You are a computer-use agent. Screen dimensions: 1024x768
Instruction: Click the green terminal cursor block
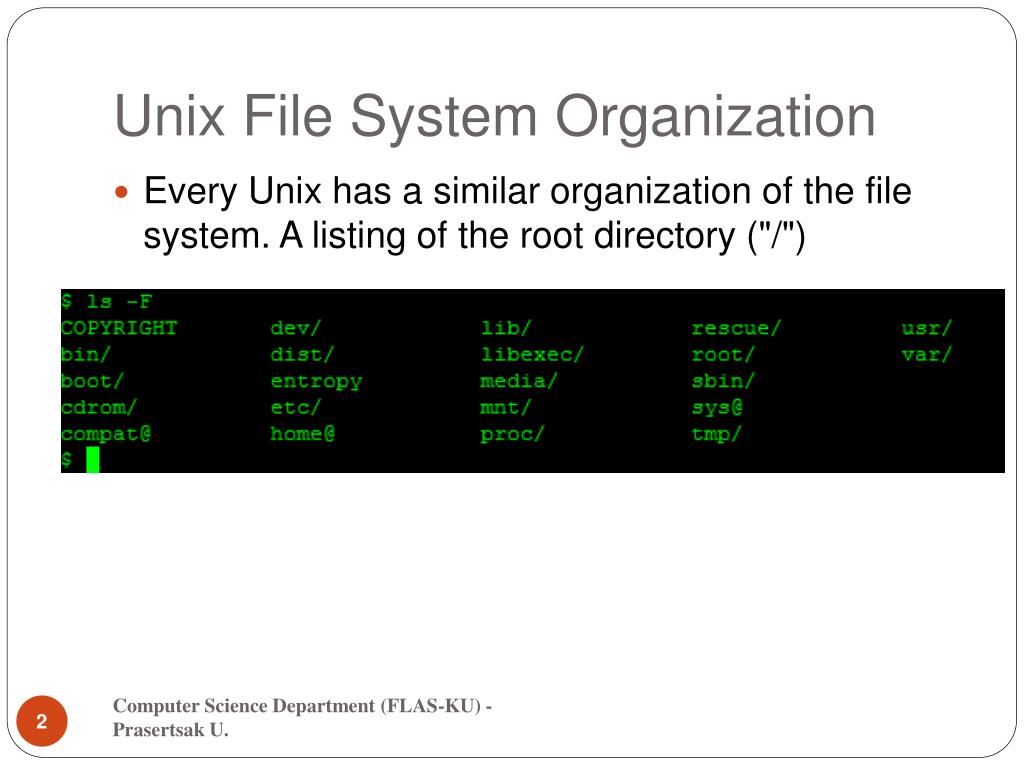92,460
